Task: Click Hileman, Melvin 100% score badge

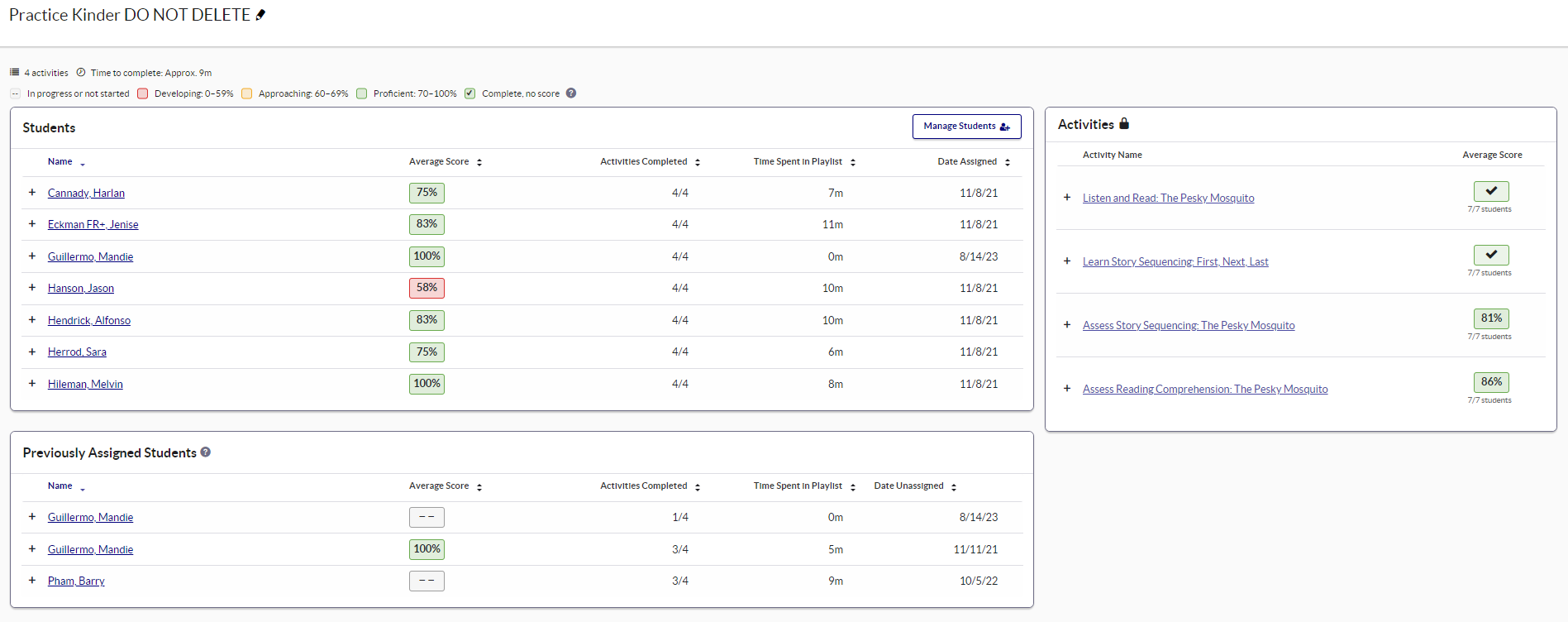Action: tap(427, 384)
